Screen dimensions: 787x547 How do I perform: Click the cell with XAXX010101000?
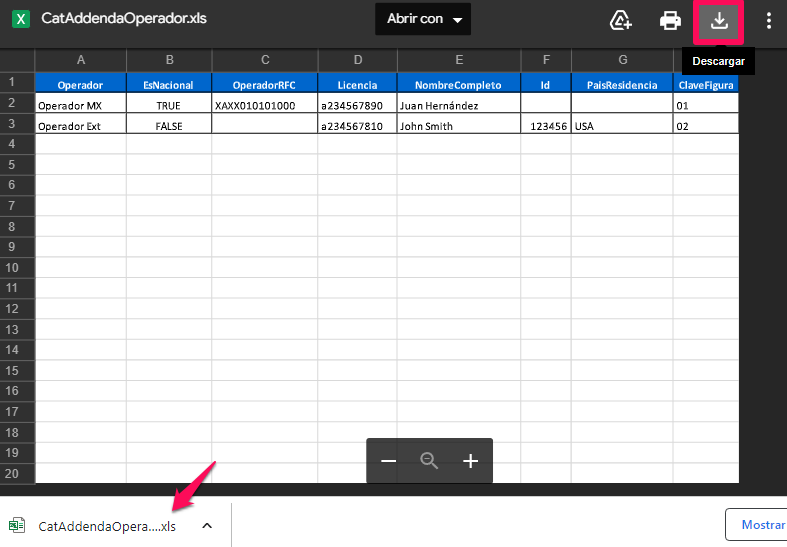coord(264,105)
